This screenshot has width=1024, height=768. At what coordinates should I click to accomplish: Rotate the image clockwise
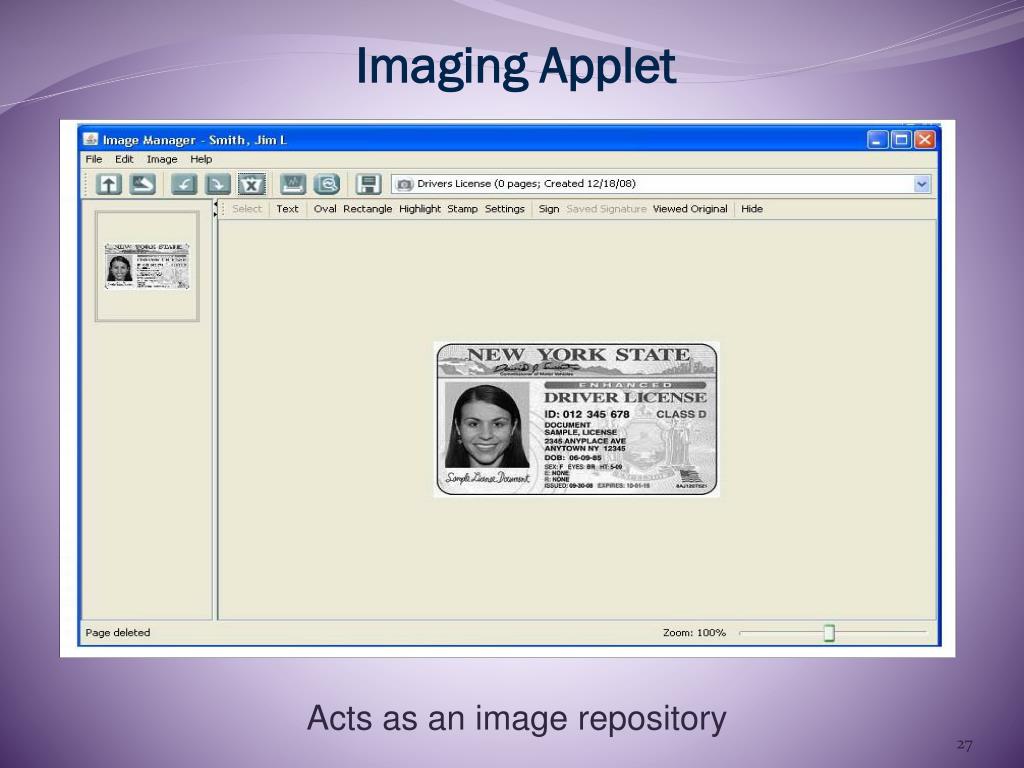click(x=218, y=184)
